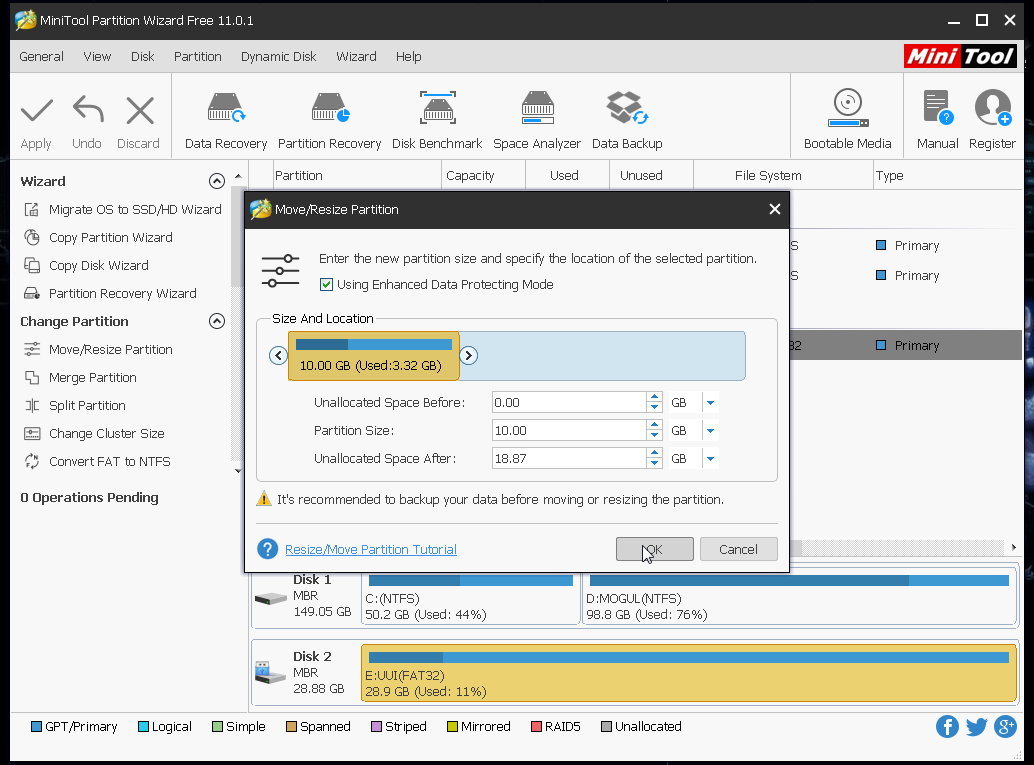The image size is (1034, 765).
Task: Open Resize/Move Partition Tutorial link
Action: coord(371,549)
